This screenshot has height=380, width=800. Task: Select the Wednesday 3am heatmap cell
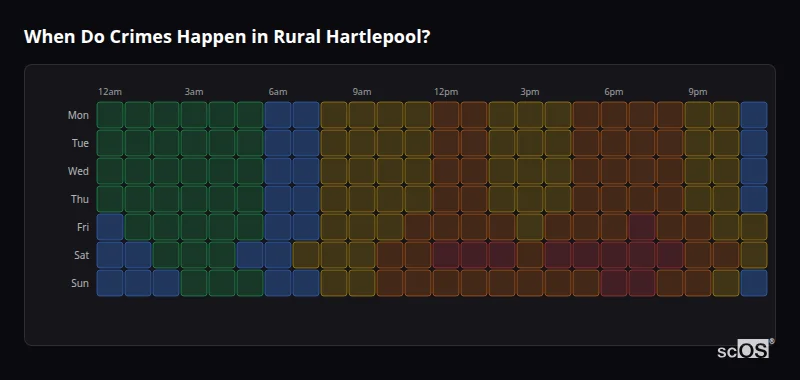pos(194,171)
